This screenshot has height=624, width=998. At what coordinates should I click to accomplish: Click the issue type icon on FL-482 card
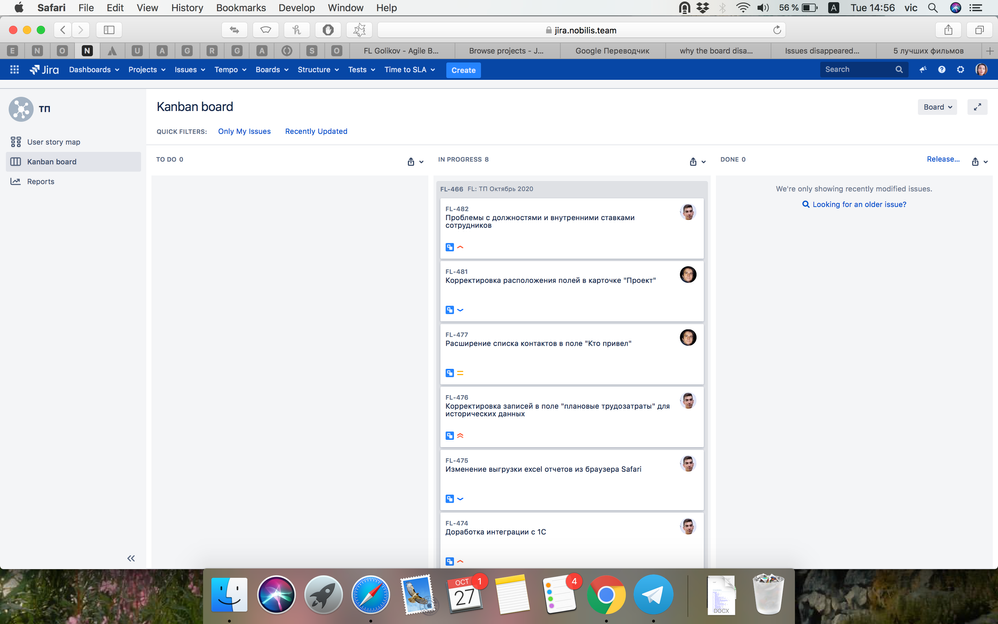(449, 247)
